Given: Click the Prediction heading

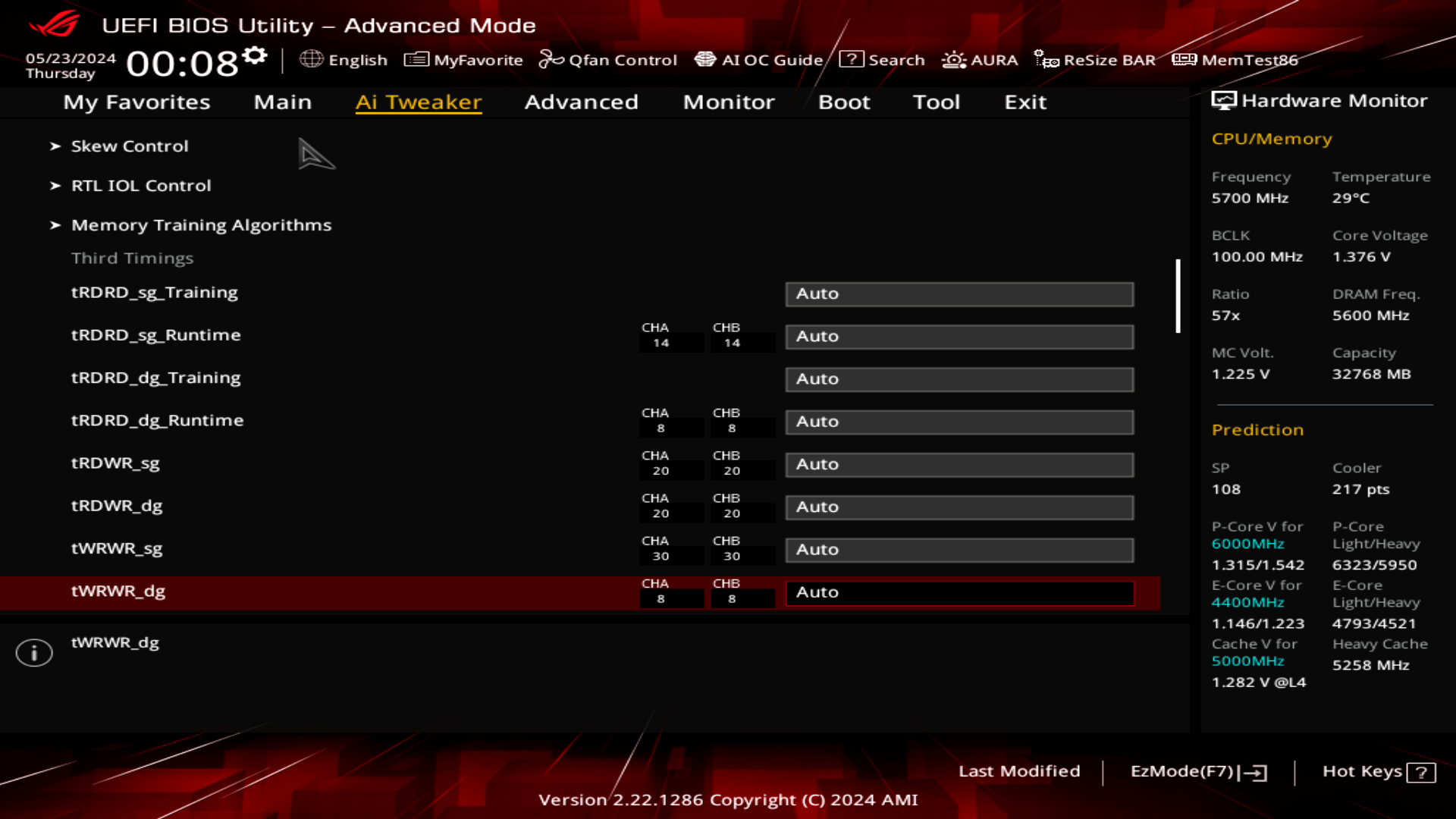Looking at the screenshot, I should (1257, 430).
